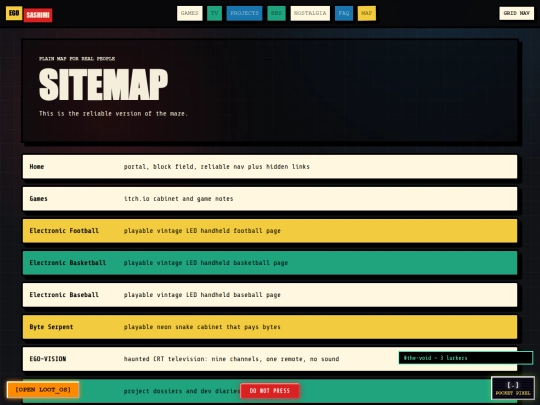Open the Games sitemap row
The image size is (540, 405).
(270, 199)
